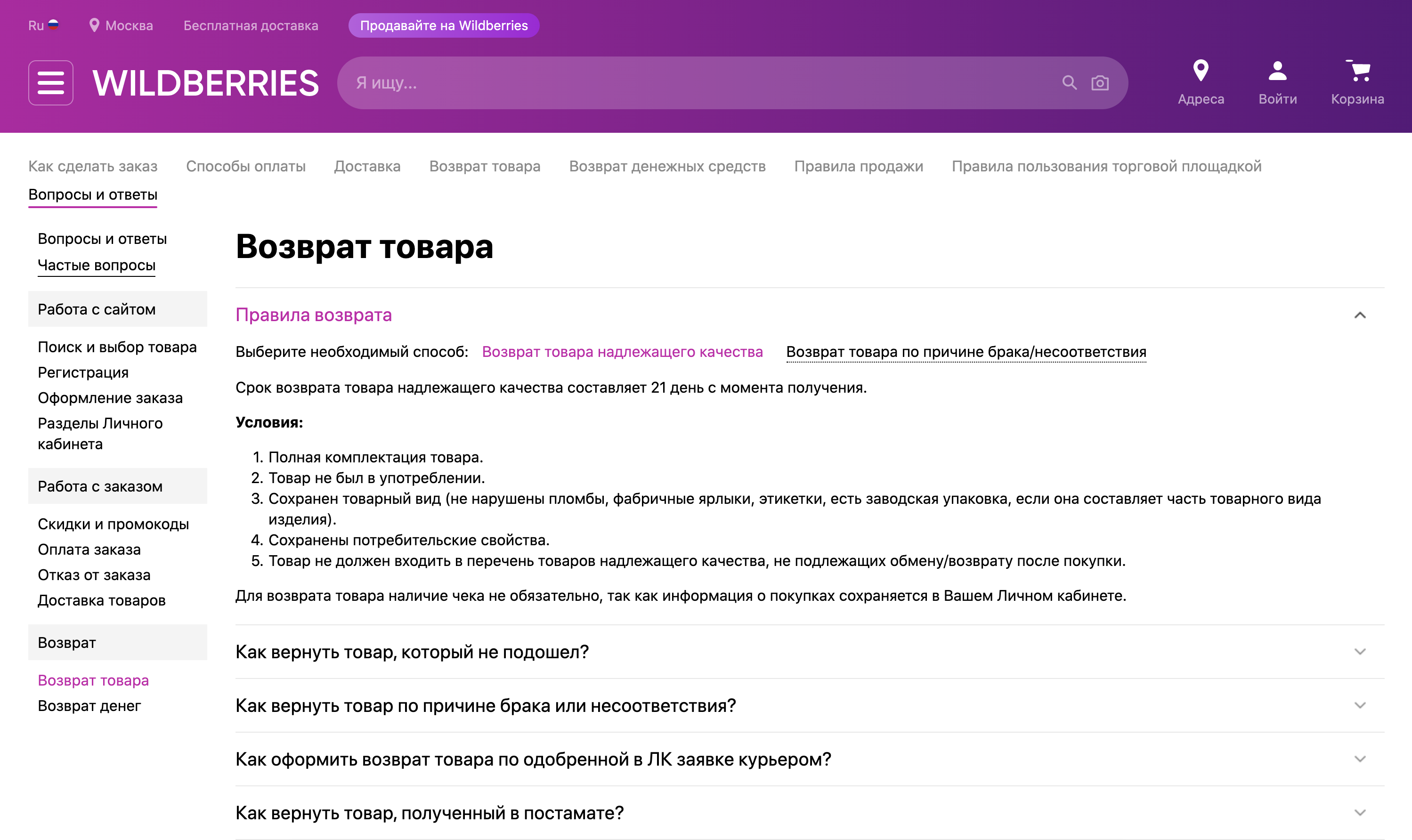Click the search magnifier icon
Image resolution: width=1412 pixels, height=840 pixels.
1069,83
